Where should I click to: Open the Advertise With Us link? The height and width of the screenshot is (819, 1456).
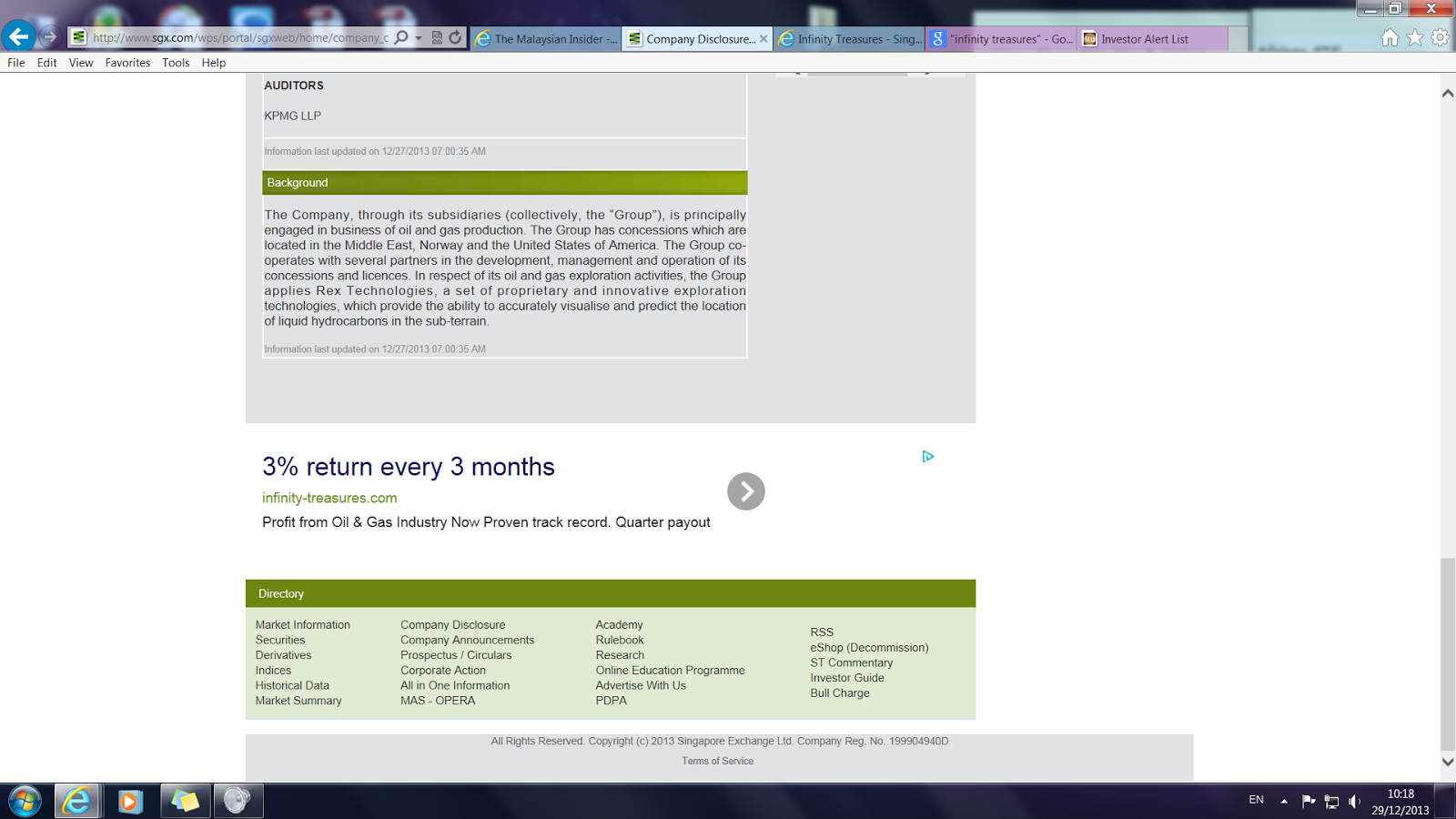coord(641,686)
